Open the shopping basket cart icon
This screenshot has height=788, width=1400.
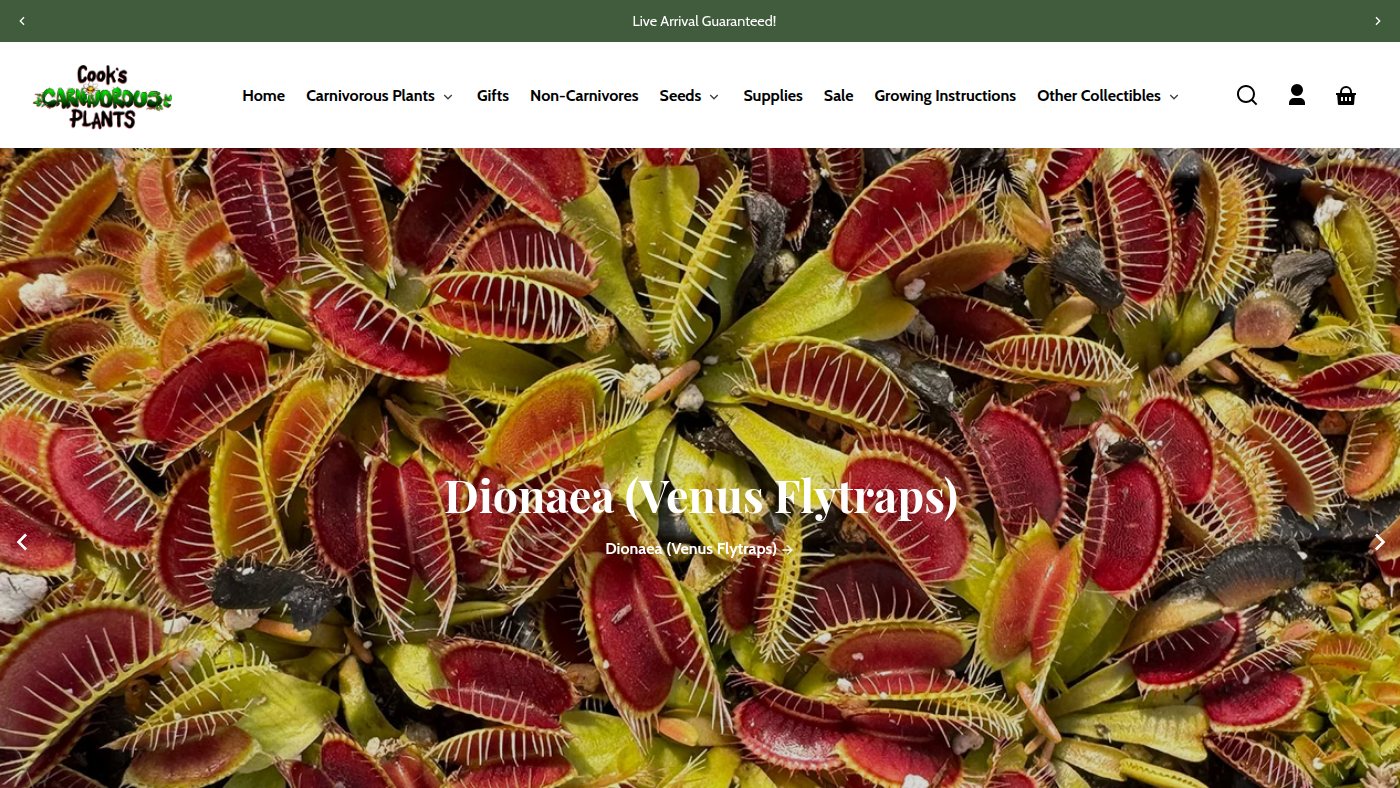click(x=1346, y=95)
